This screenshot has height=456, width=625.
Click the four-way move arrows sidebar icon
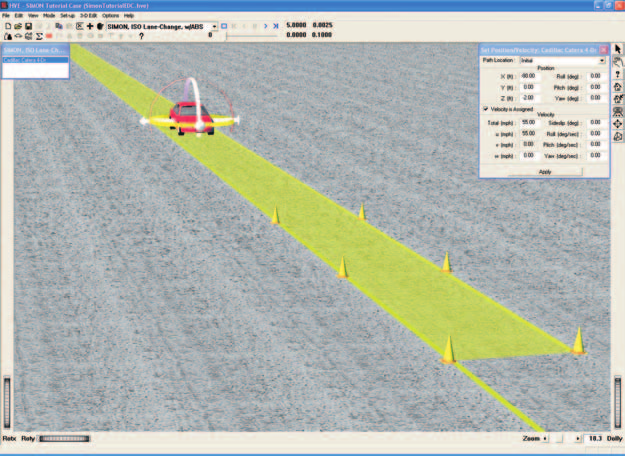click(x=618, y=124)
